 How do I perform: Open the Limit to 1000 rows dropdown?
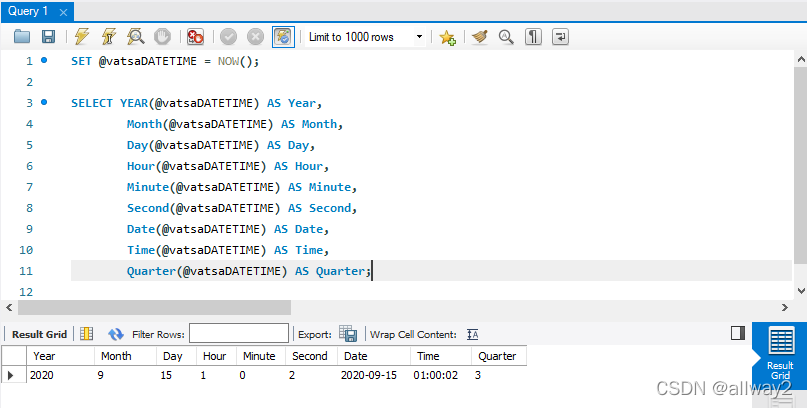419,37
